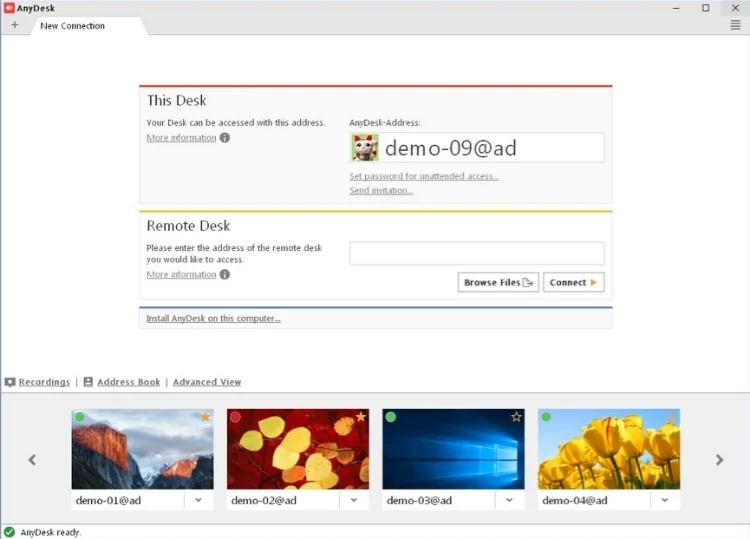Open demo-02@ad autumn leaves thumbnail
The width and height of the screenshot is (750, 539).
298,449
